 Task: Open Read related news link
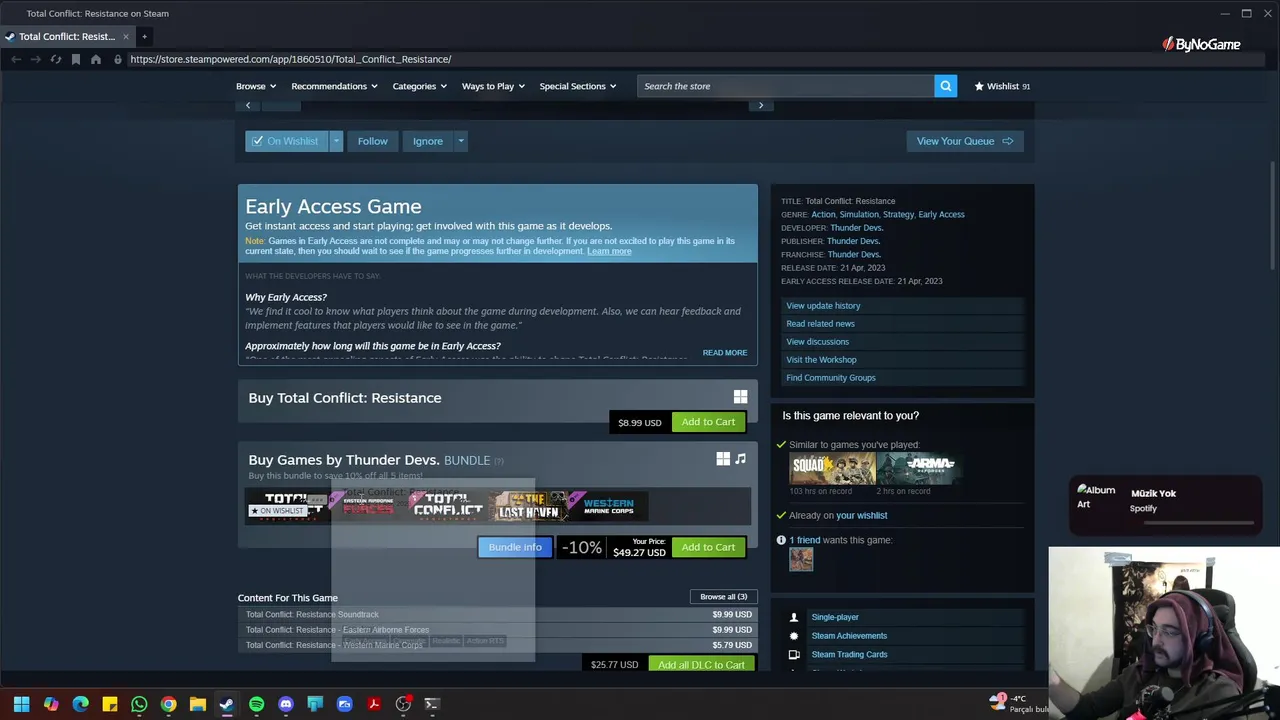tap(820, 324)
